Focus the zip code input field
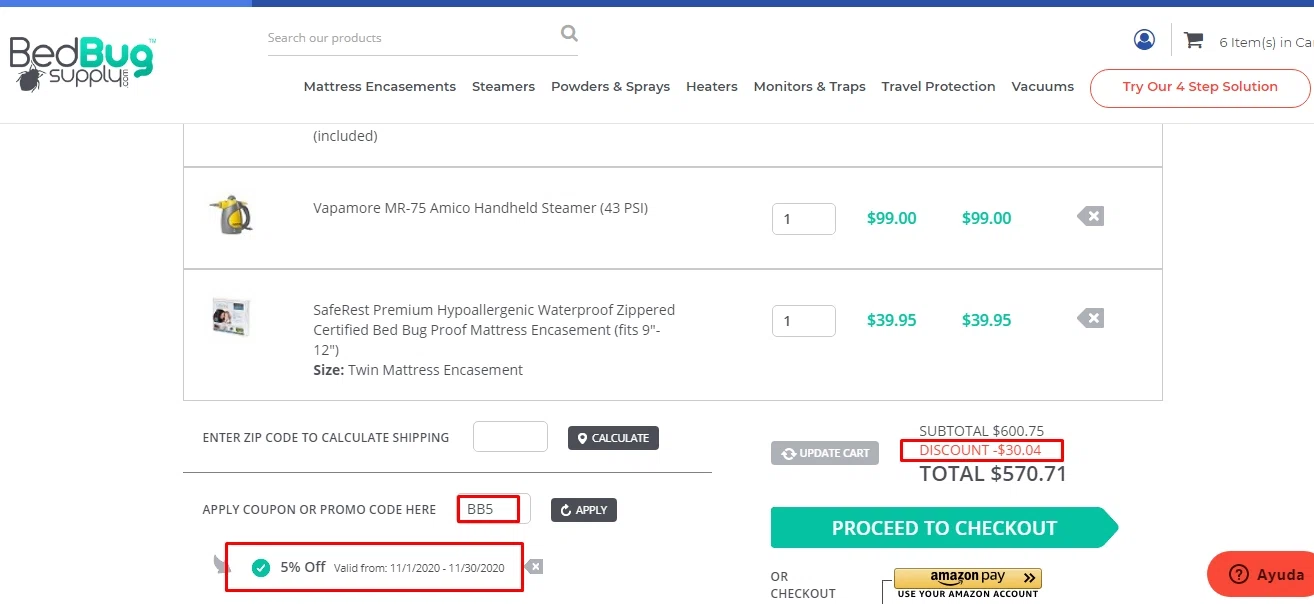Screen dimensions: 1314x604 tap(510, 437)
